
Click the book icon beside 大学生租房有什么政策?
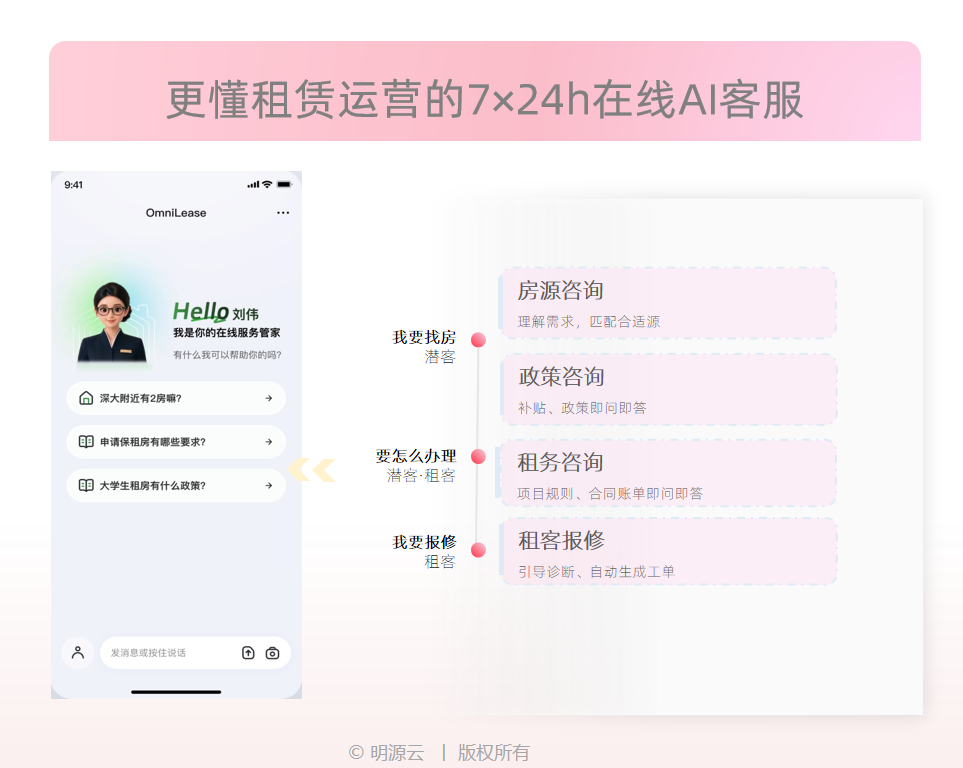point(86,485)
